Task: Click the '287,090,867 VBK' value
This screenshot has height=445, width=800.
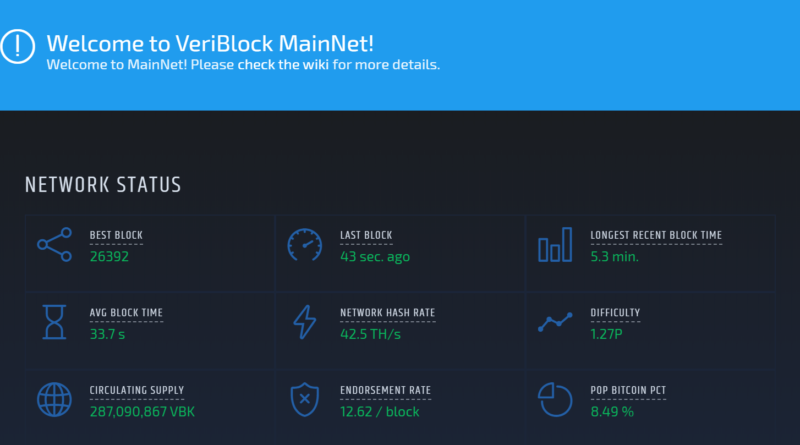Action: 142,412
